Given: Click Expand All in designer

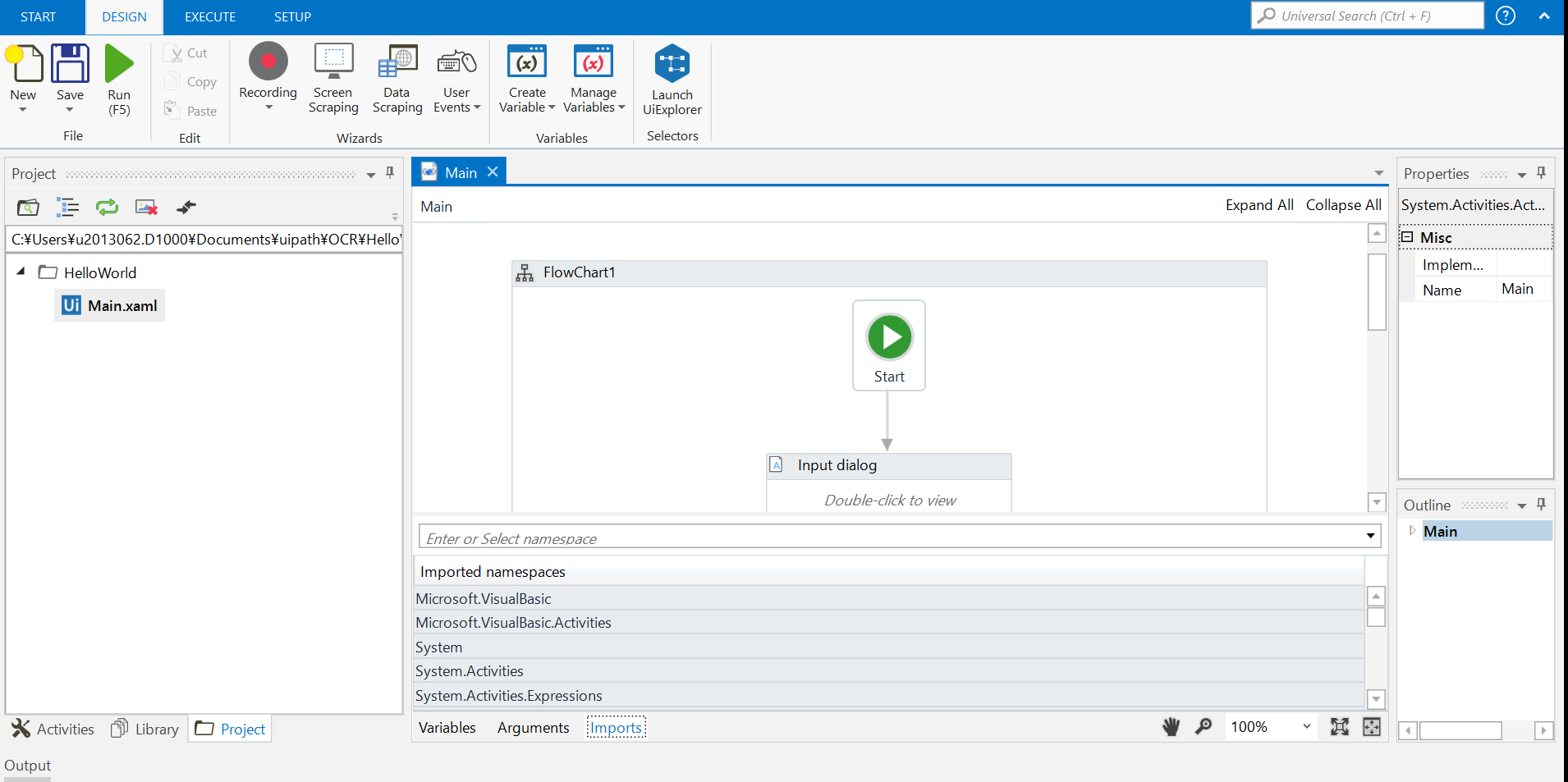Looking at the screenshot, I should [1259, 205].
